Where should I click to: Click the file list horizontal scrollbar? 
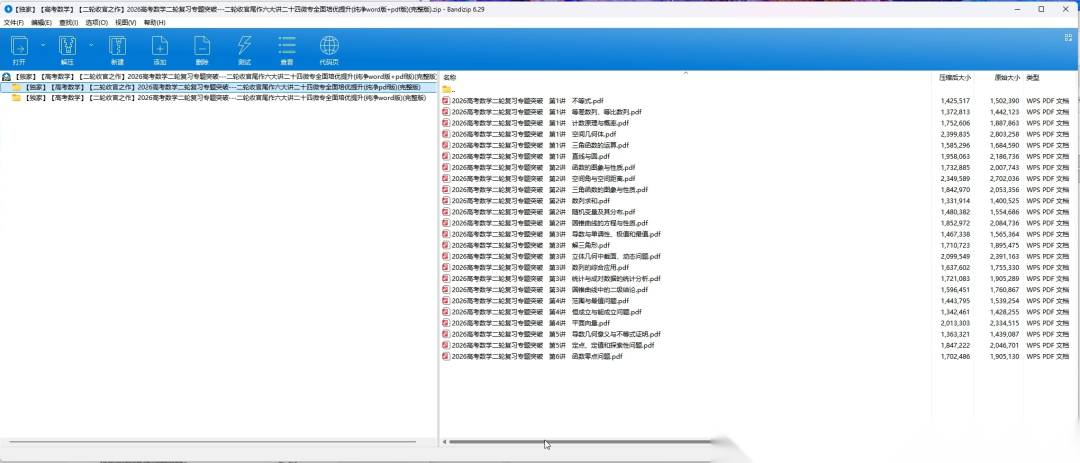pos(579,442)
